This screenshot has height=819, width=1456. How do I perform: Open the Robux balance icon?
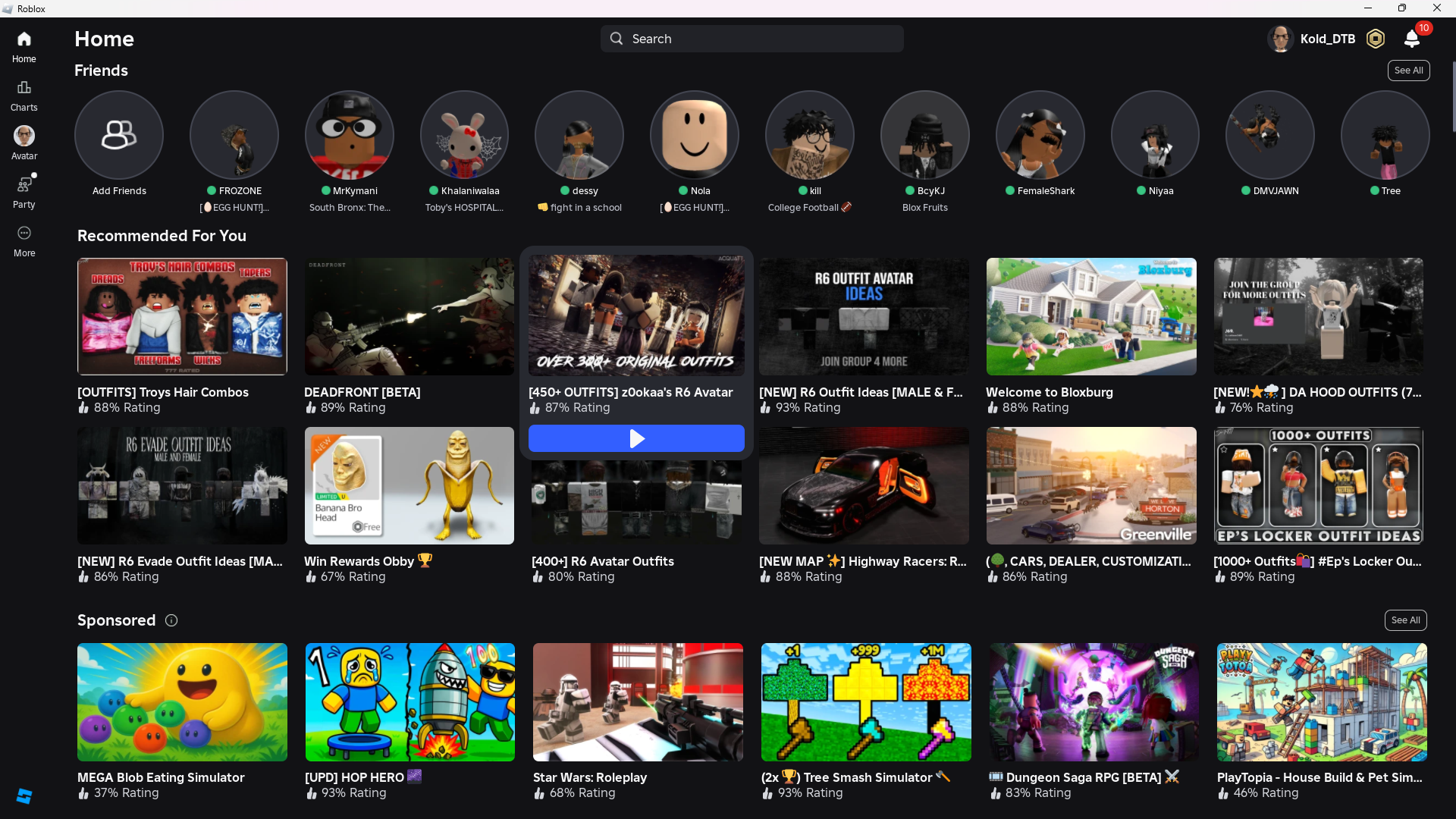1376,39
